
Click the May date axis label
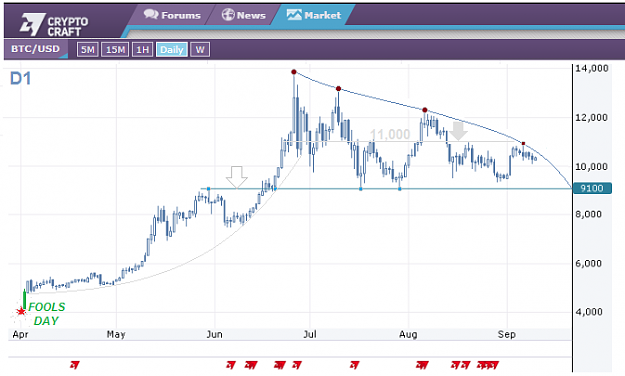point(116,334)
